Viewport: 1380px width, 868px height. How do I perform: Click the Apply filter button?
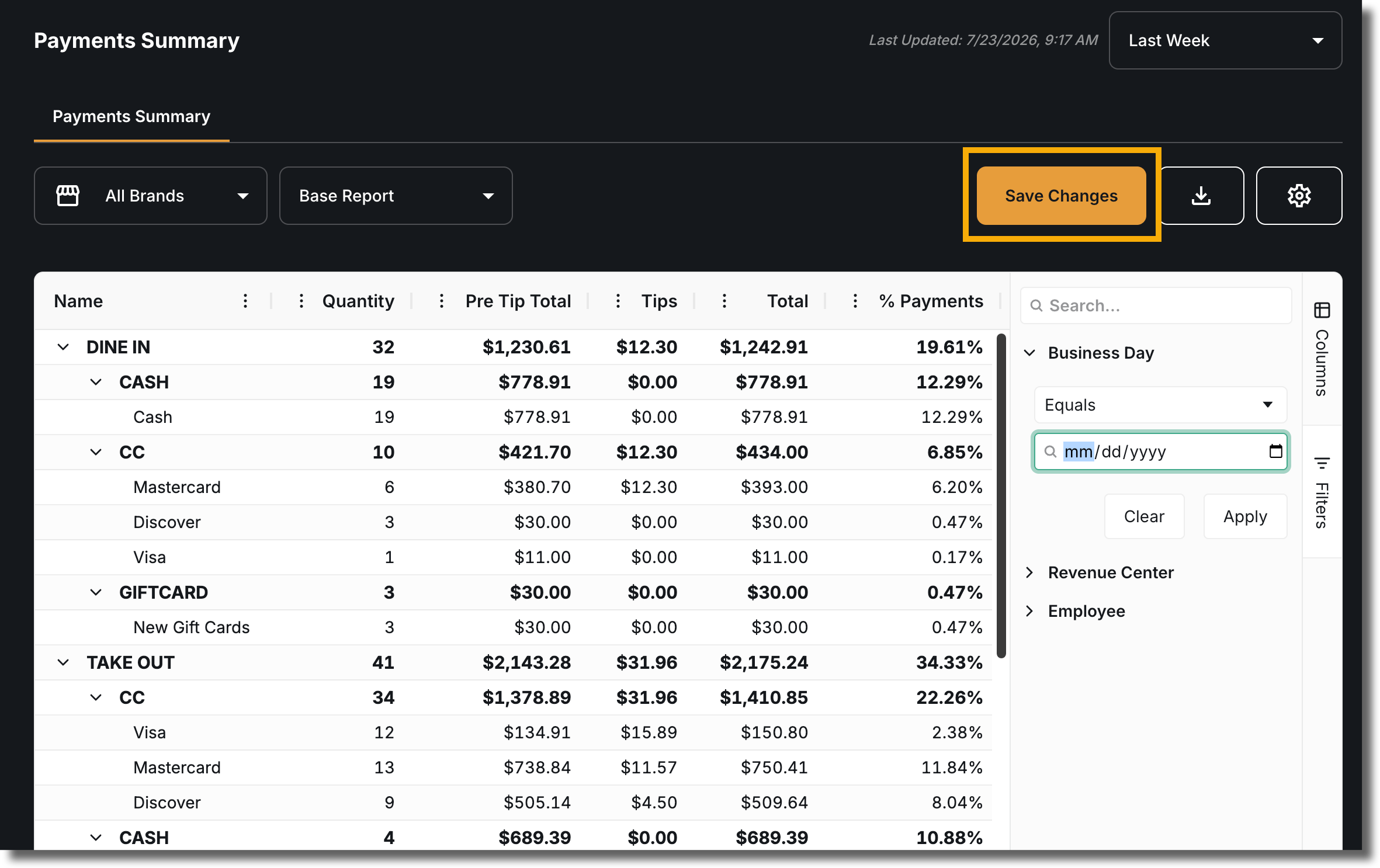point(1245,516)
